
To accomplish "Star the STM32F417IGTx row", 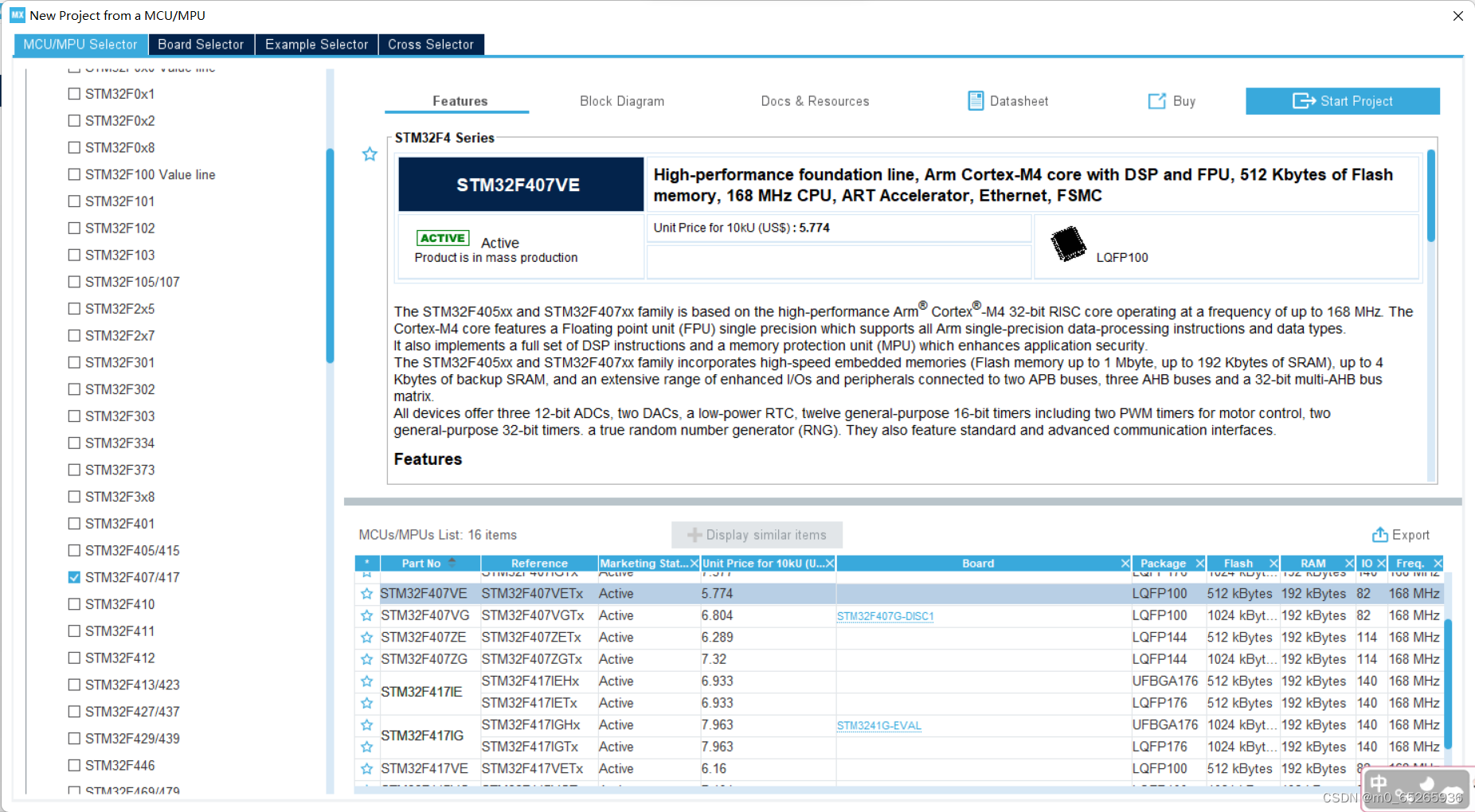I will tap(366, 747).
